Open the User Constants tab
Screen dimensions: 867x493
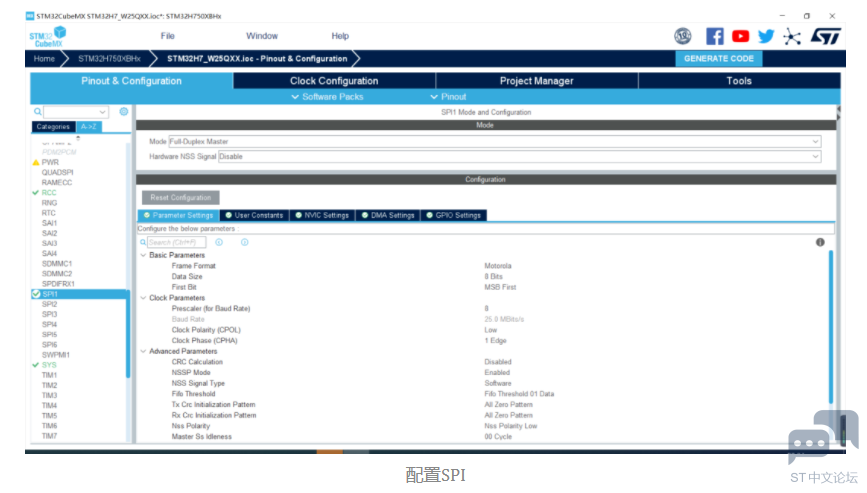click(254, 216)
